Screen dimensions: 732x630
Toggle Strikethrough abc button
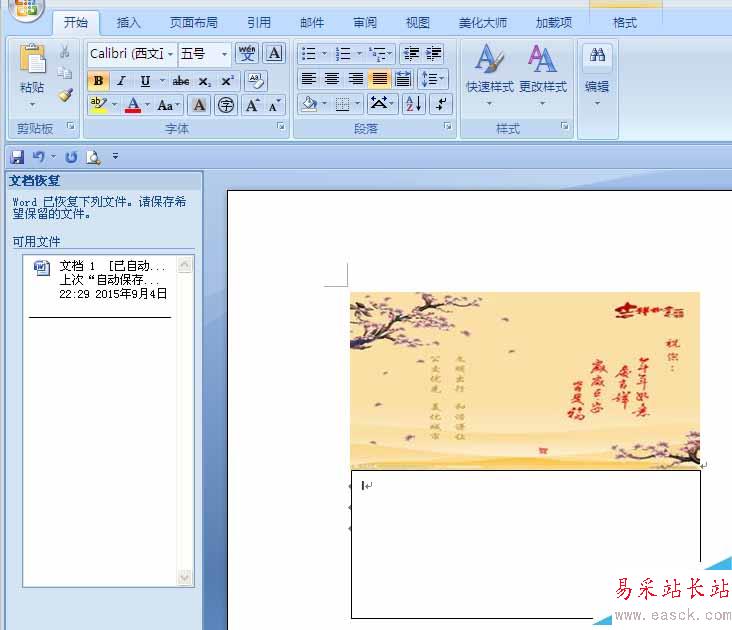coord(181,81)
